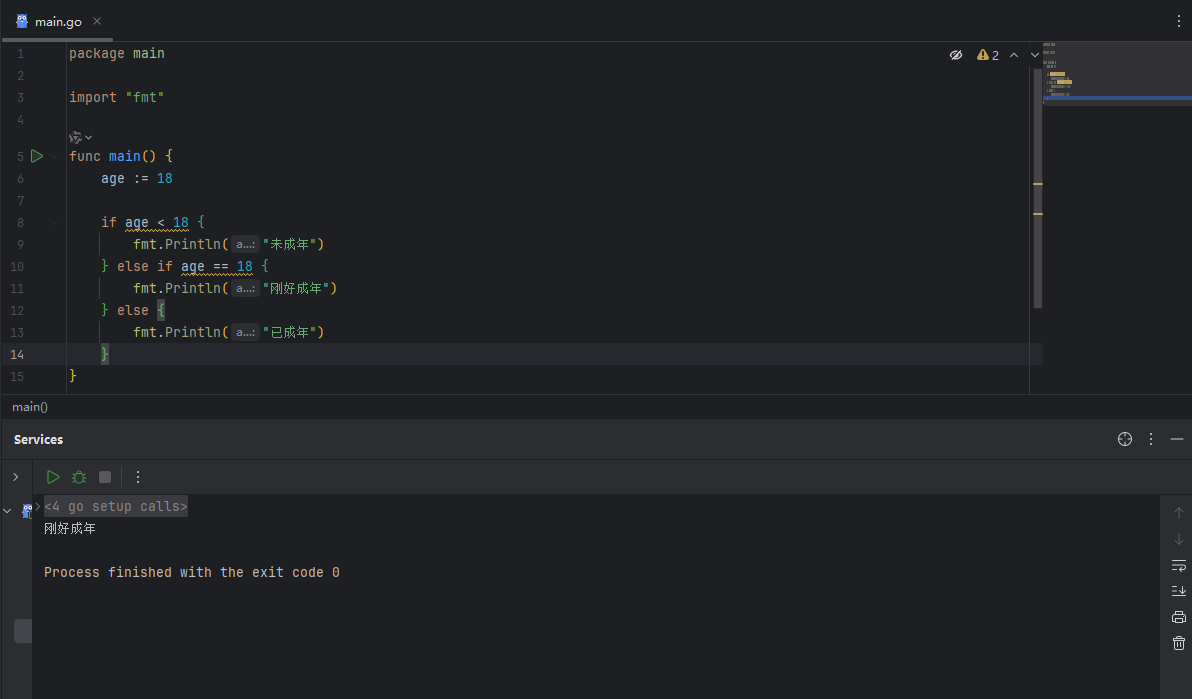Open the AI actions dropdown above func main

(81, 138)
